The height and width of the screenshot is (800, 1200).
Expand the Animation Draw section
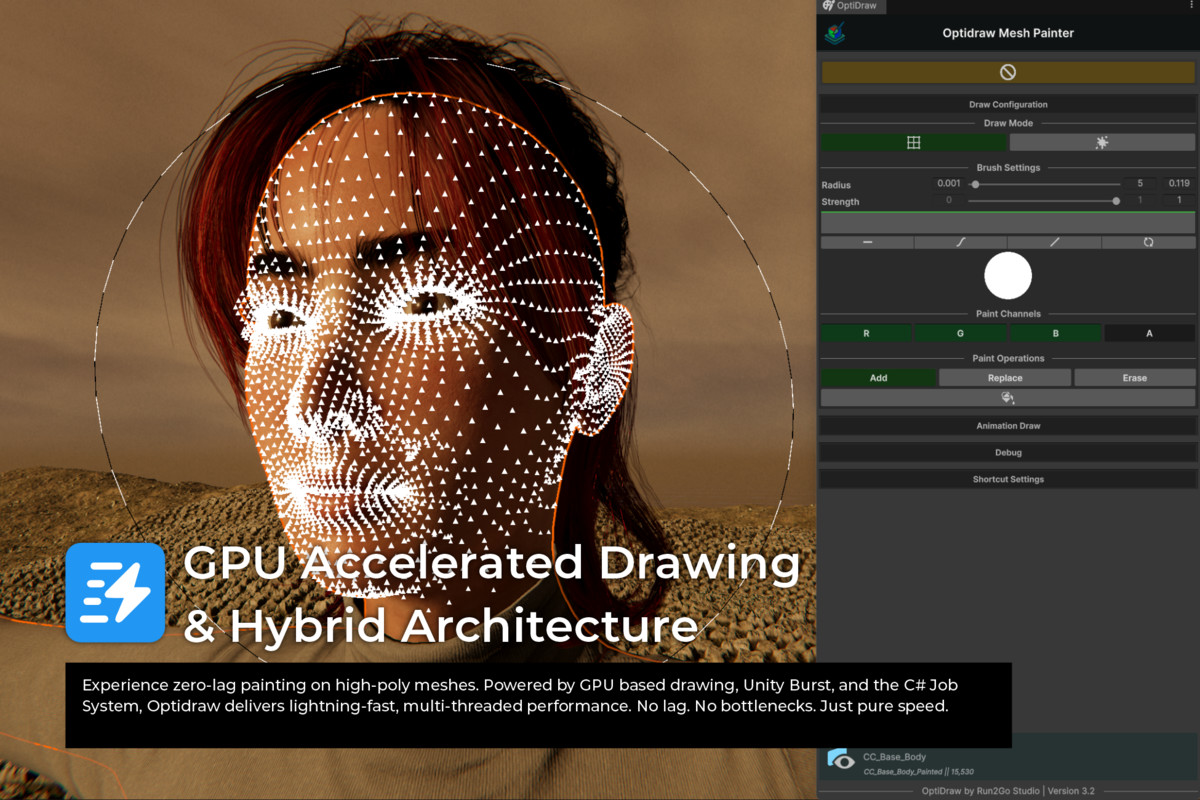tap(1008, 426)
